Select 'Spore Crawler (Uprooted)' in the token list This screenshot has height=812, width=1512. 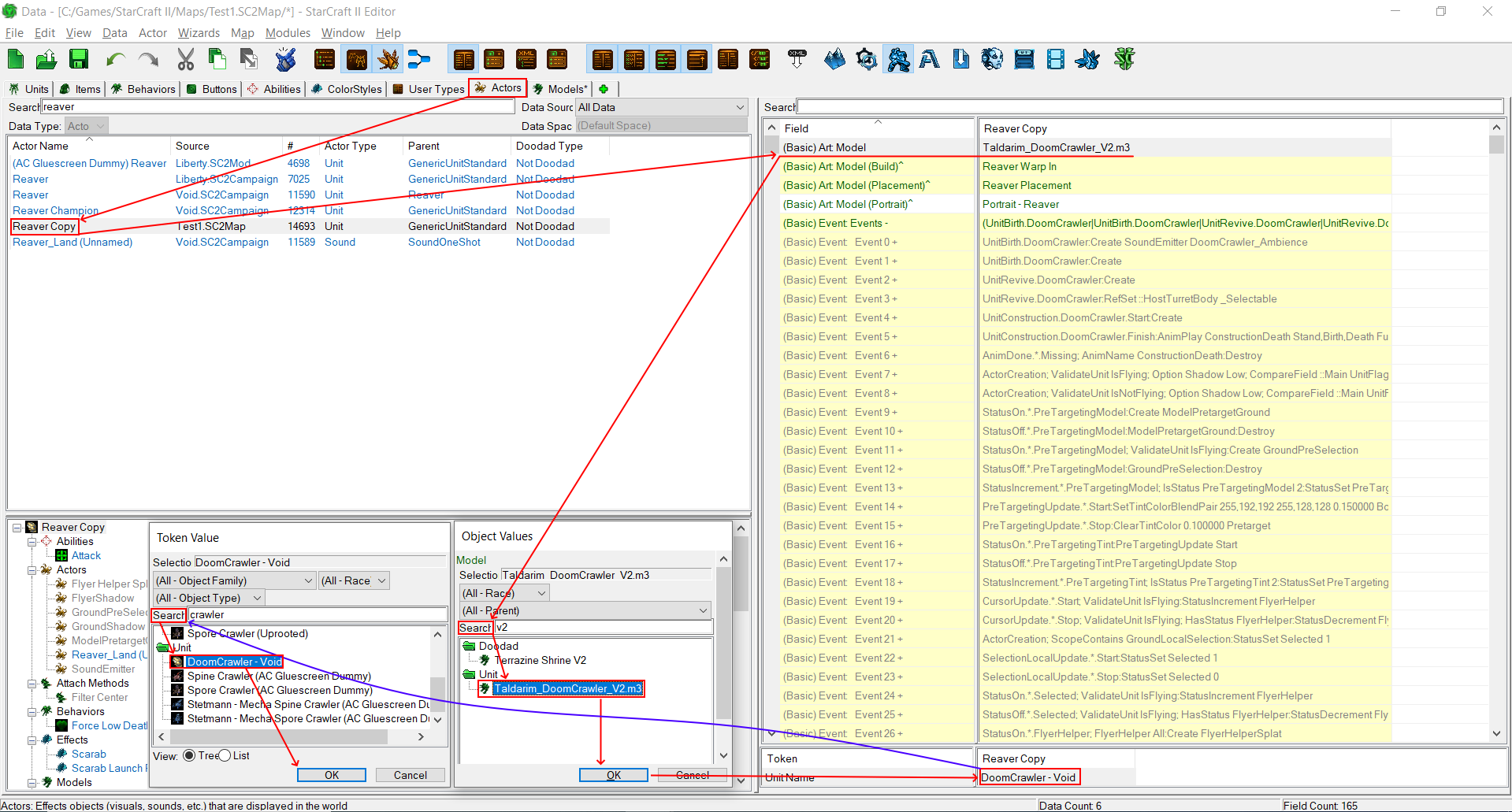(x=247, y=634)
